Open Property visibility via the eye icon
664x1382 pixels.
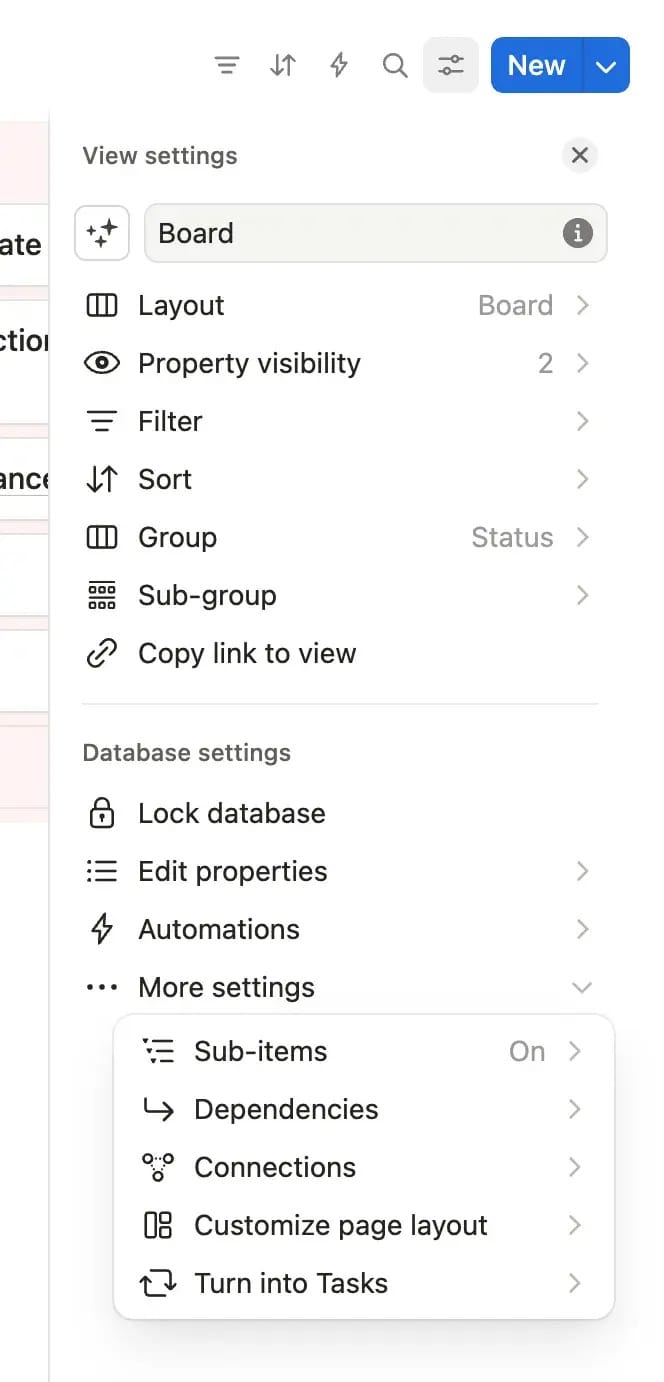click(x=102, y=363)
